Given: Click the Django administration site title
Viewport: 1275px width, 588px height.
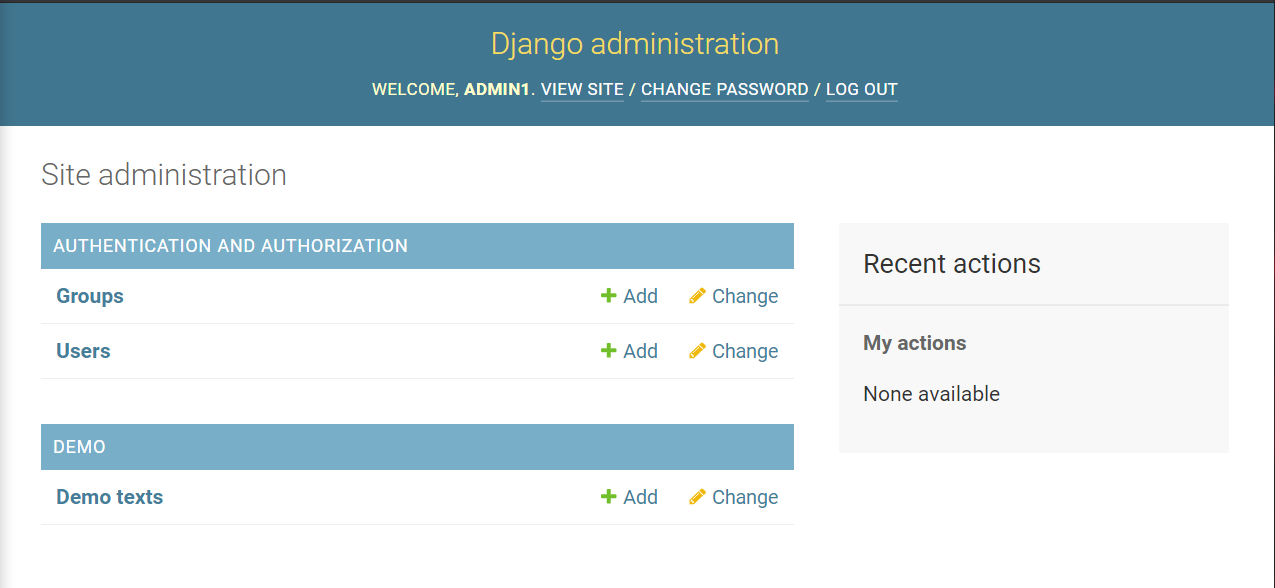Looking at the screenshot, I should click(636, 43).
